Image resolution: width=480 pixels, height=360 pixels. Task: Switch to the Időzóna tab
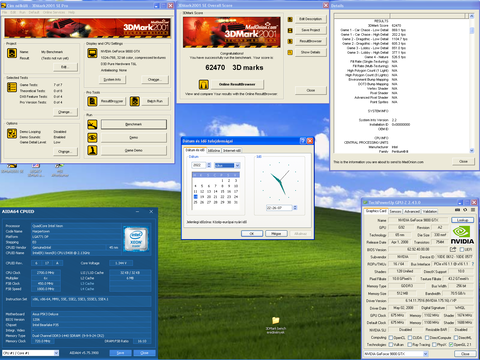tap(214, 151)
